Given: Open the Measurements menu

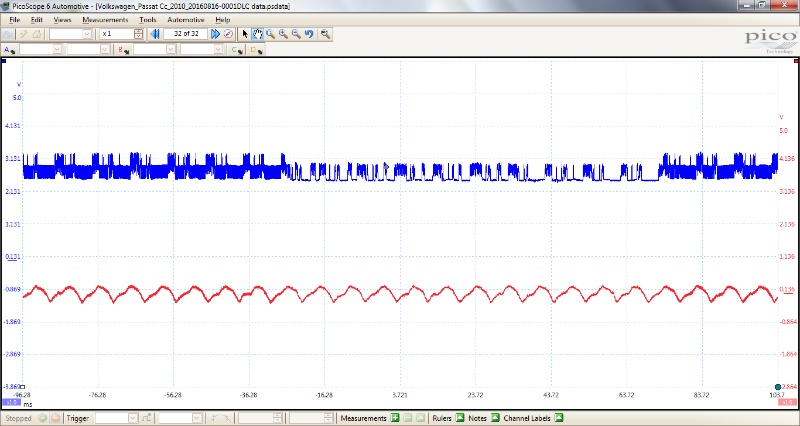Looking at the screenshot, I should pos(105,20).
